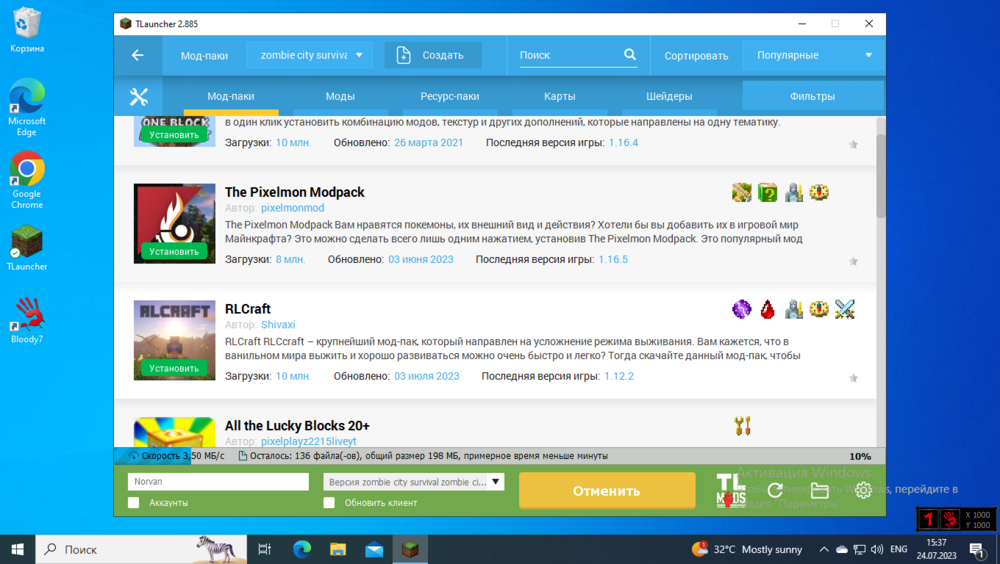Open launcher settings gear icon
The width and height of the screenshot is (1000, 564).
864,491
